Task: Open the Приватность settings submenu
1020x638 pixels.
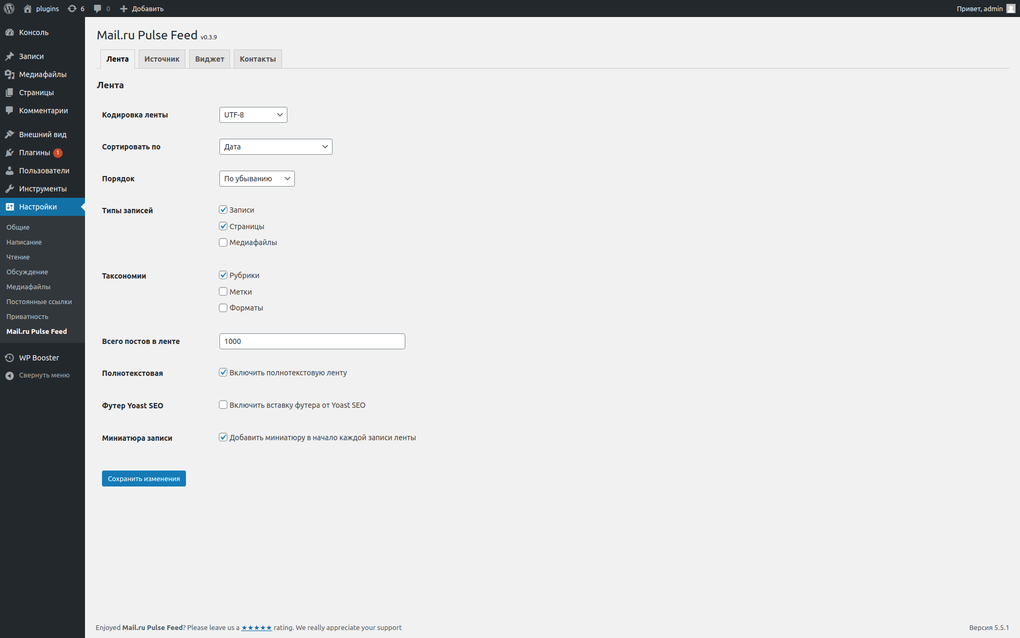Action: pyautogui.click(x=27, y=317)
